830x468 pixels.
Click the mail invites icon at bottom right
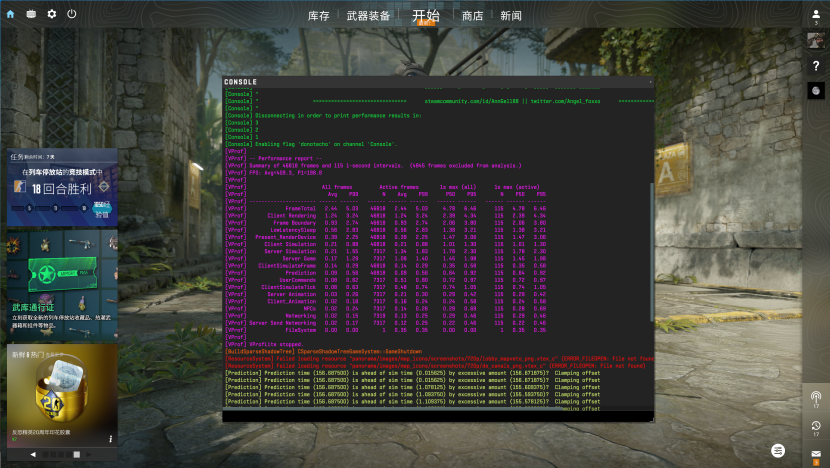(815, 456)
